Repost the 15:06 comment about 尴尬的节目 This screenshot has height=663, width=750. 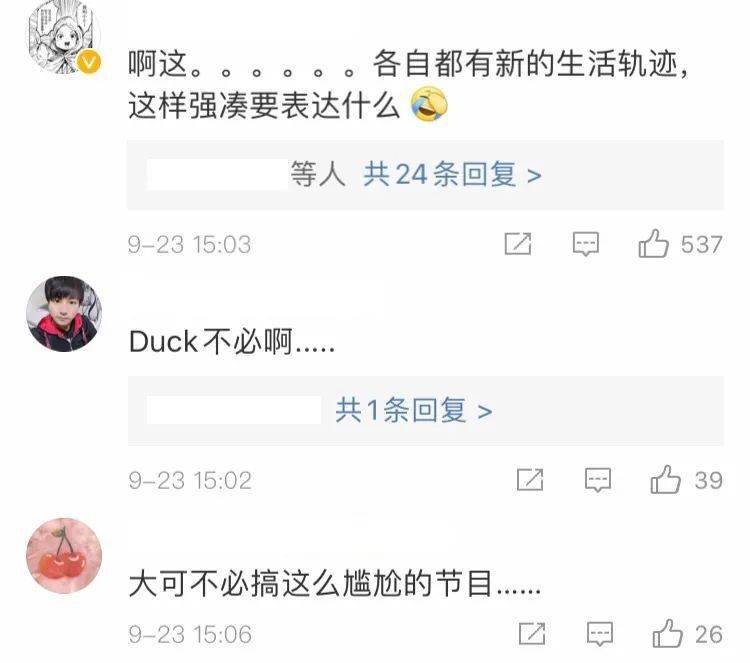pyautogui.click(x=532, y=633)
